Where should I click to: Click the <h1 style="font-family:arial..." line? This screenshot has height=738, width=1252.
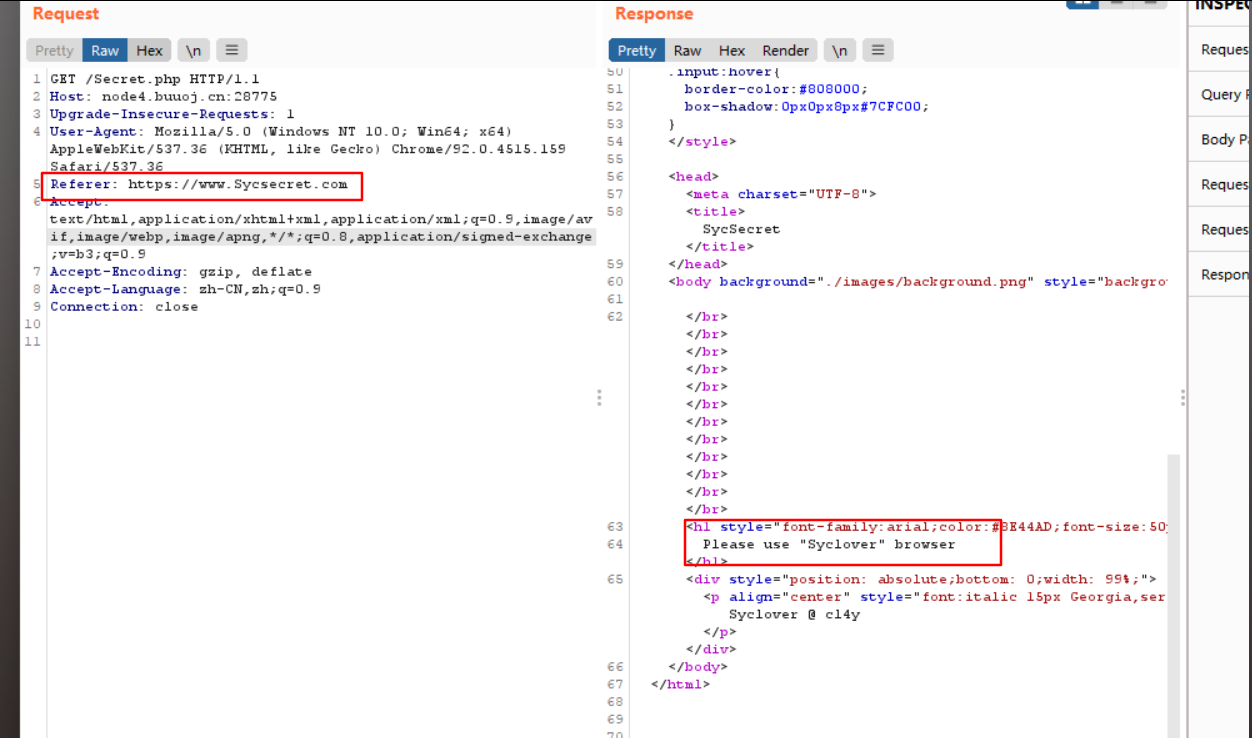click(926, 527)
